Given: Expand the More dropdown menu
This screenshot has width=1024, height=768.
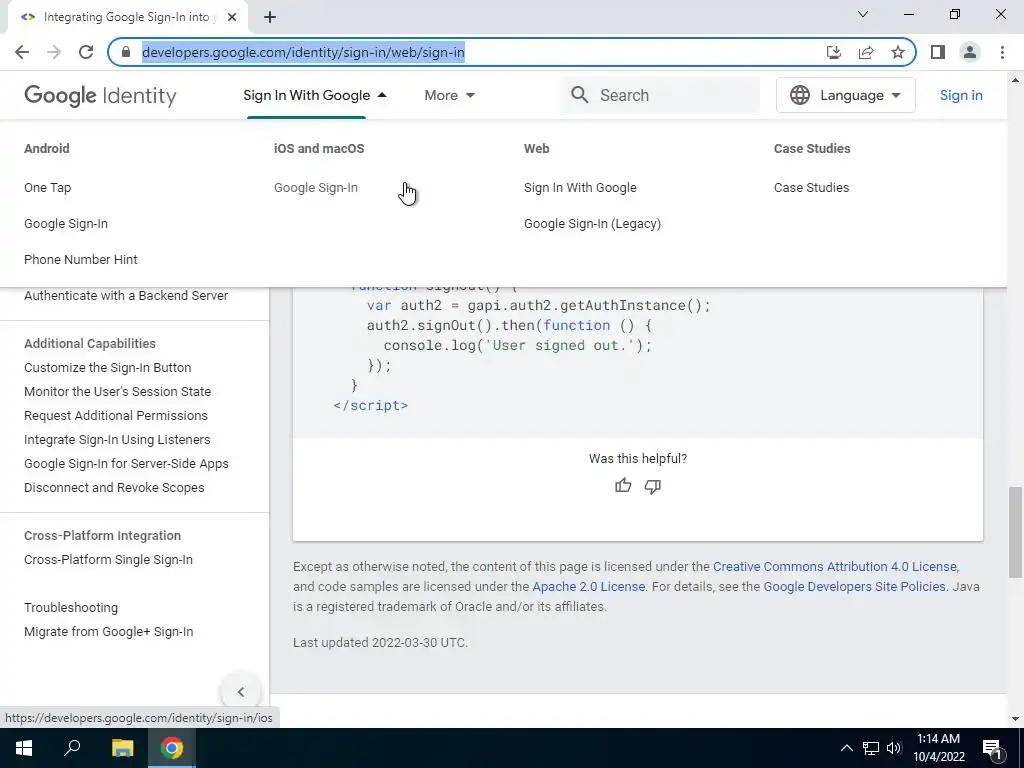Looking at the screenshot, I should click(x=449, y=95).
